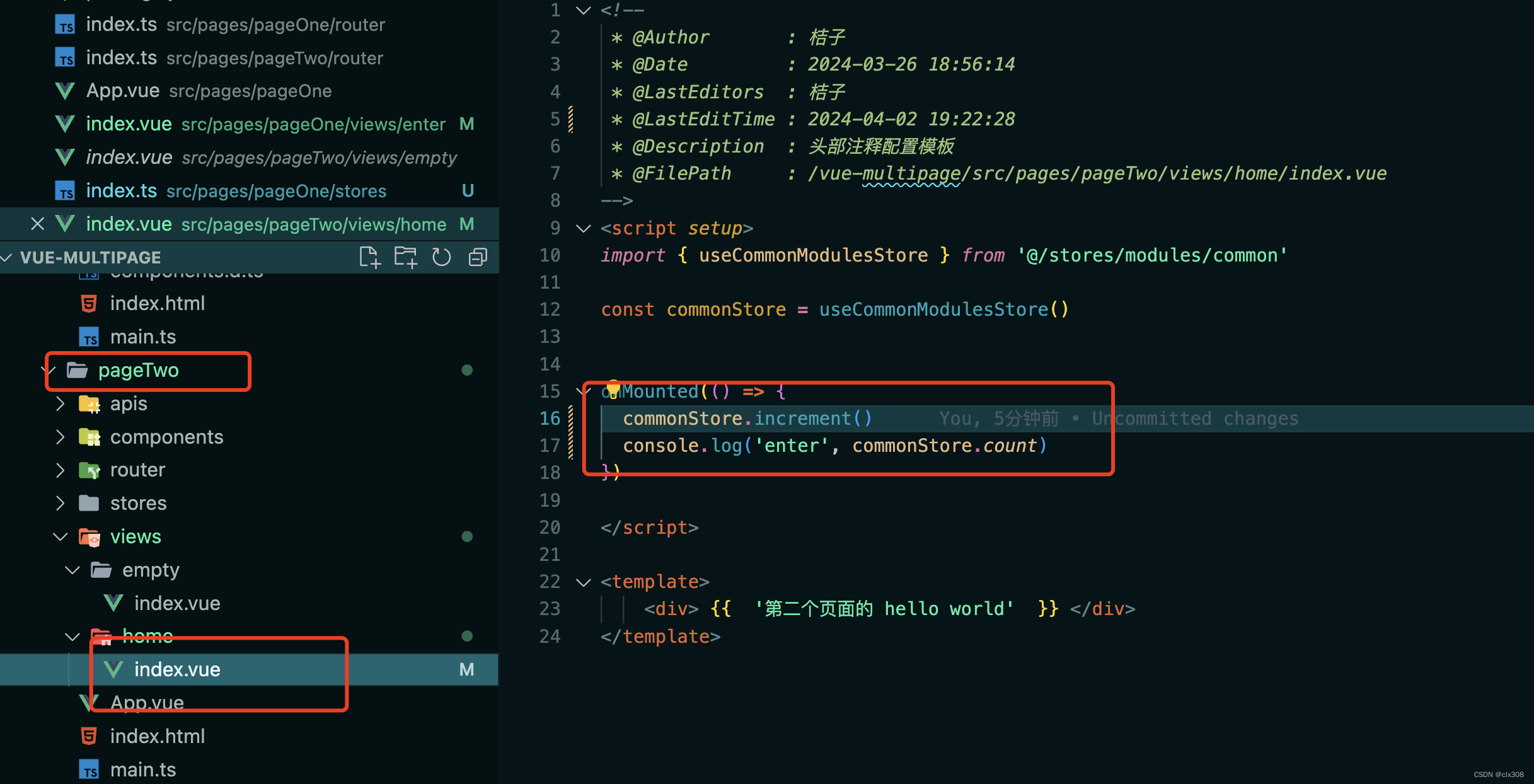Viewport: 1534px width, 784px height.
Task: Click line number 10 in the gutter
Action: pos(550,255)
